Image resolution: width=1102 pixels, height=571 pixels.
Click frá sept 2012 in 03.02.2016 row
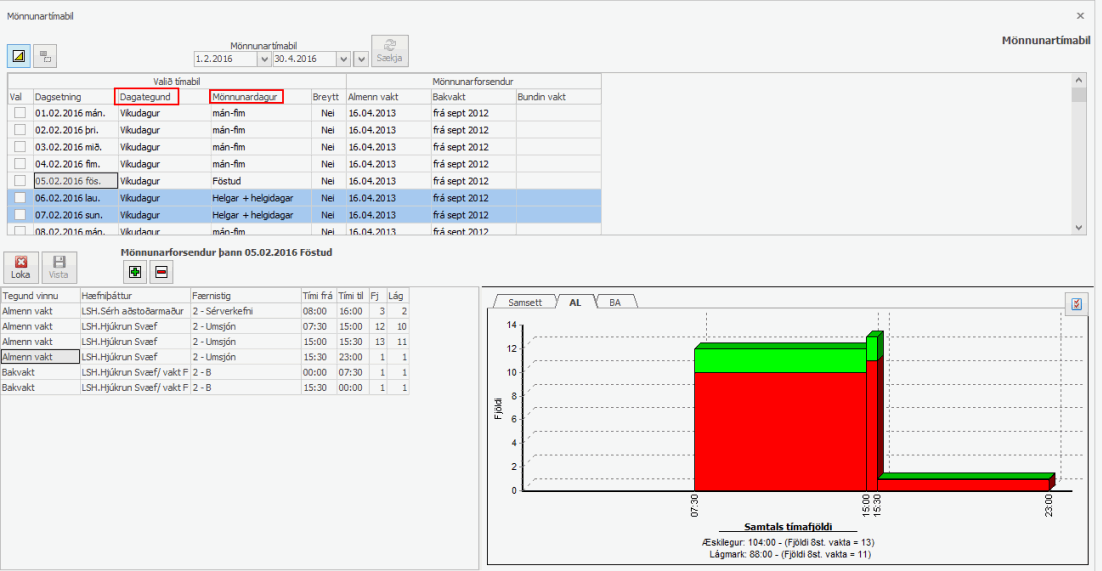click(x=472, y=146)
